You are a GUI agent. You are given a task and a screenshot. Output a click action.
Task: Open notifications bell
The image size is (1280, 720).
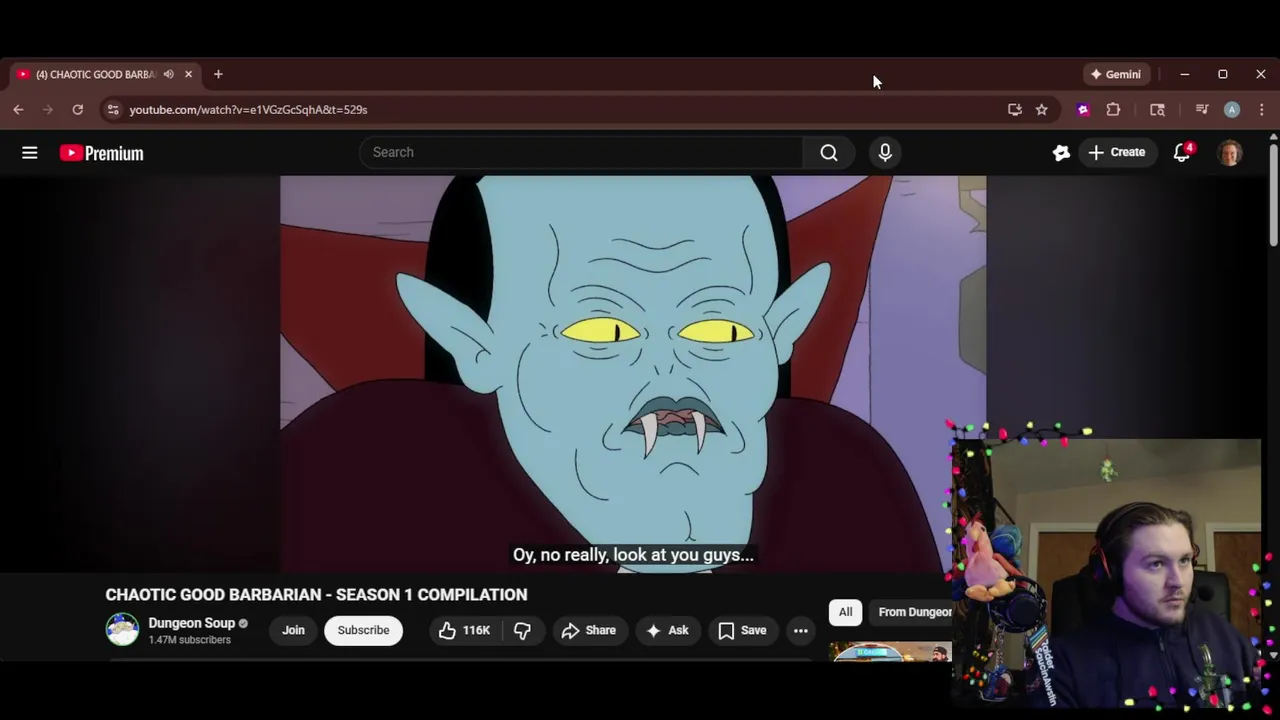coord(1182,152)
